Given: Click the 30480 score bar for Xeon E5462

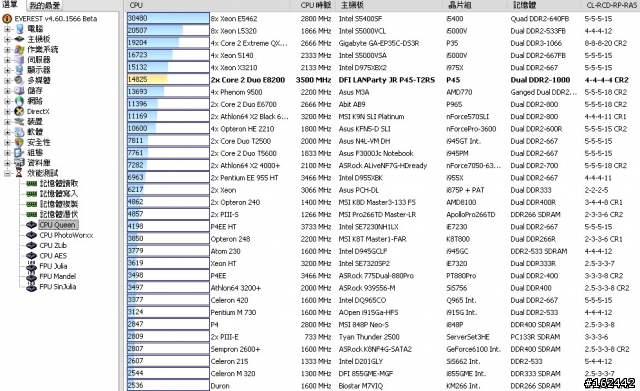Looking at the screenshot, I should (x=168, y=18).
